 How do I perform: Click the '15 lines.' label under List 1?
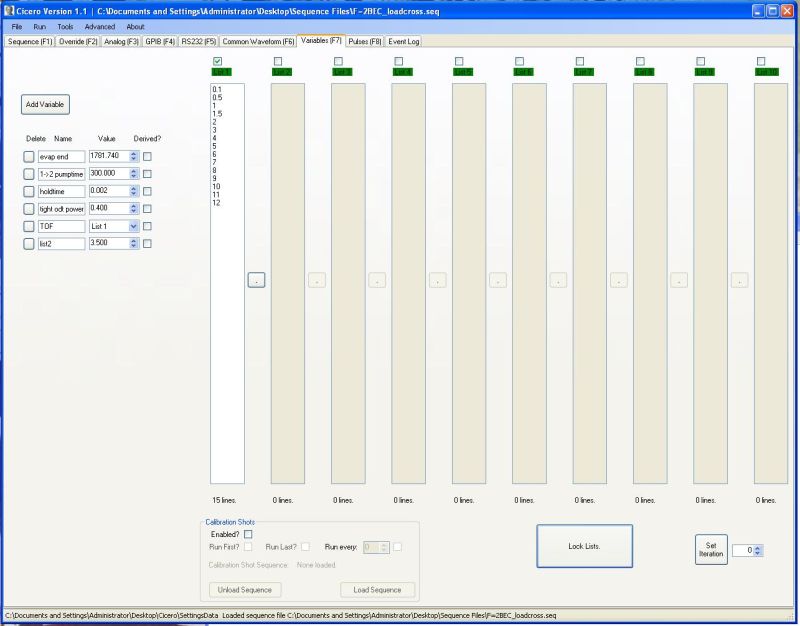(224, 500)
